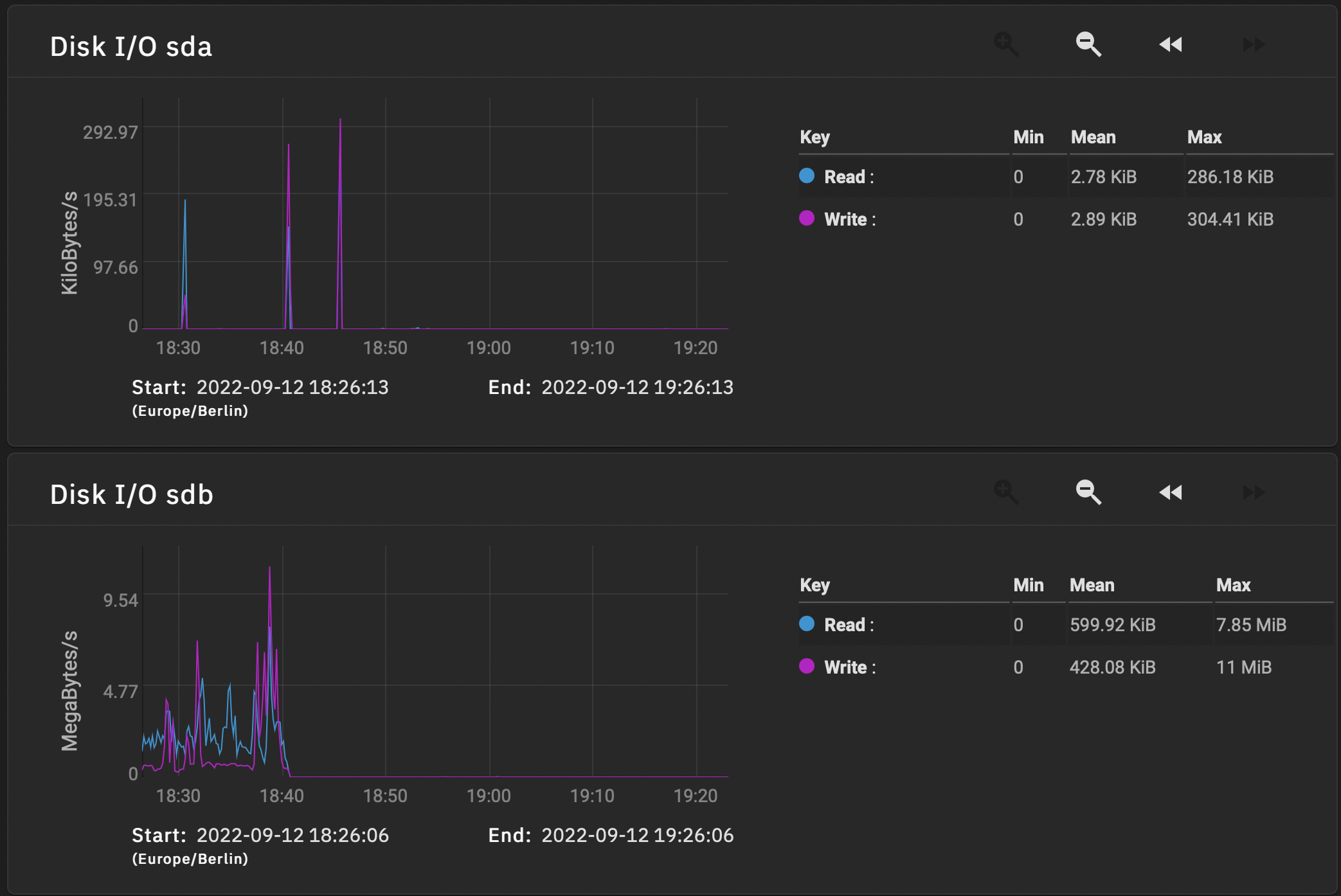This screenshot has width=1341, height=896.
Task: Toggle the sdb Write series purple dot
Action: [x=807, y=666]
